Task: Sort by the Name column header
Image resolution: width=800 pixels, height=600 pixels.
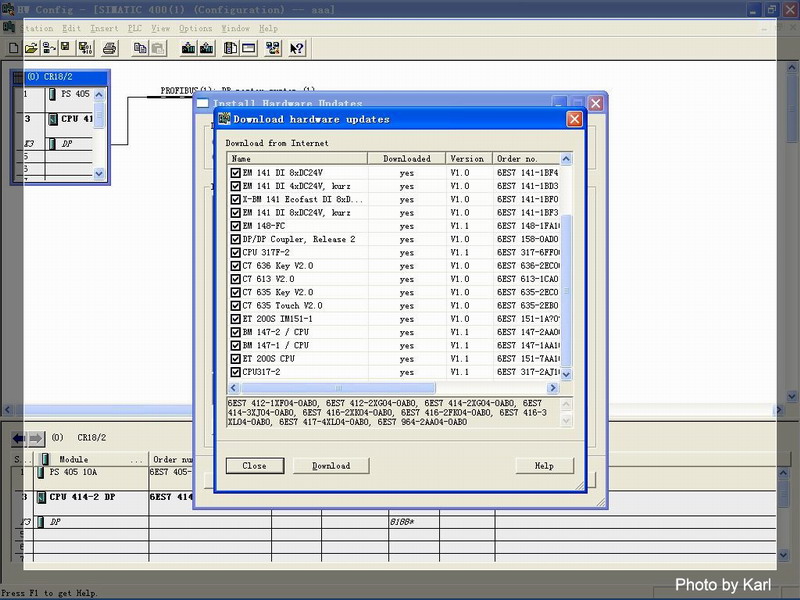Action: click(297, 159)
